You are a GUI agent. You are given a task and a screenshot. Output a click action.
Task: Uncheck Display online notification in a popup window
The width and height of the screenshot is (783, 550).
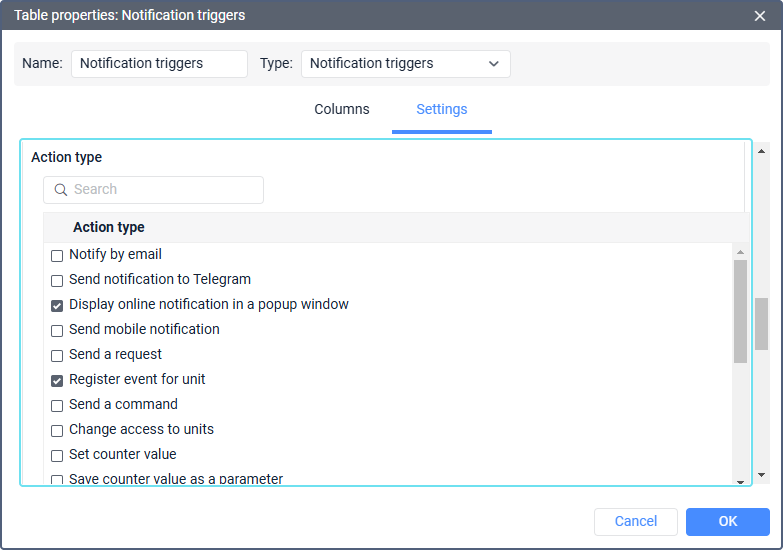(57, 306)
